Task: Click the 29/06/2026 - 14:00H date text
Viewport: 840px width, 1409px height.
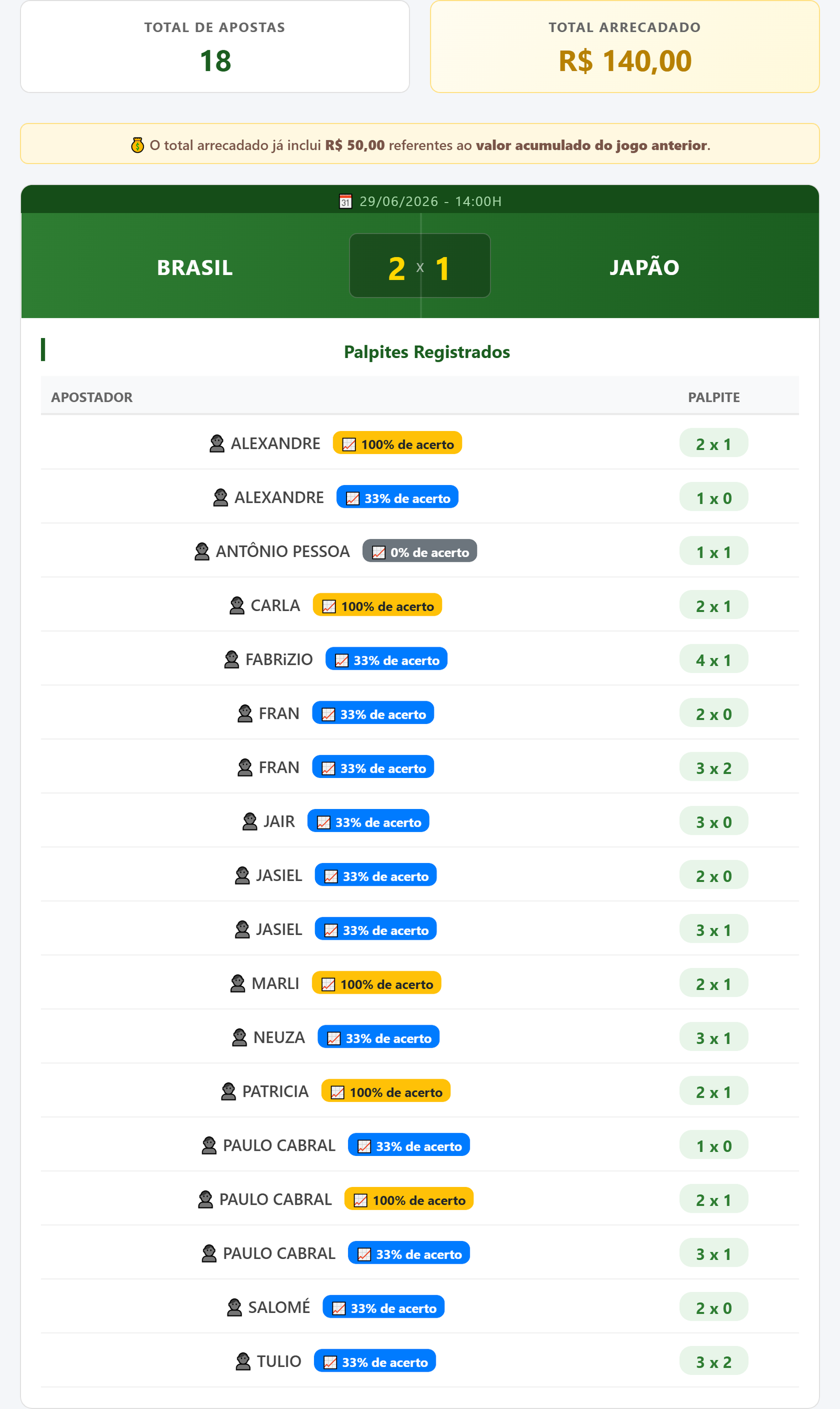Action: (430, 202)
